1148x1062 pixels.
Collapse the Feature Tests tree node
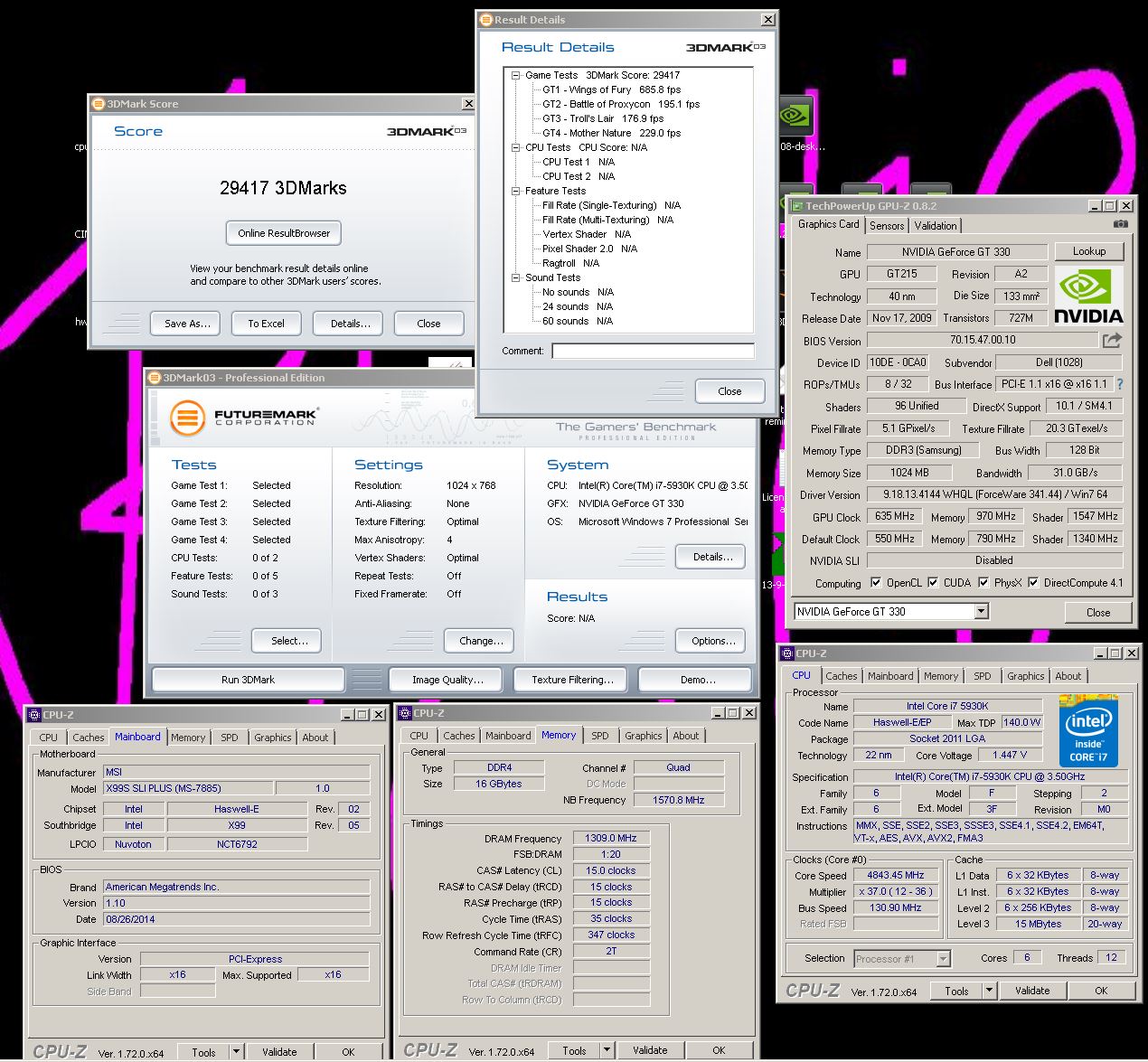tap(515, 191)
